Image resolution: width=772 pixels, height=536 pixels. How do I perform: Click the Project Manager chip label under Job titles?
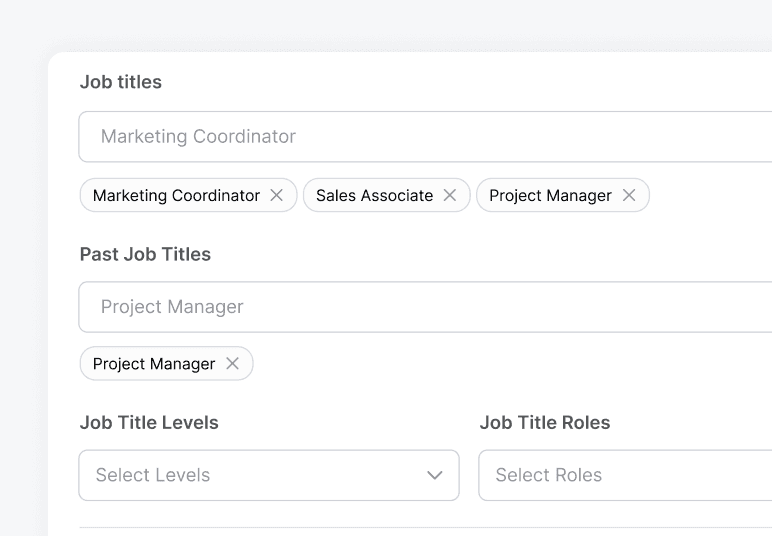[x=550, y=196]
